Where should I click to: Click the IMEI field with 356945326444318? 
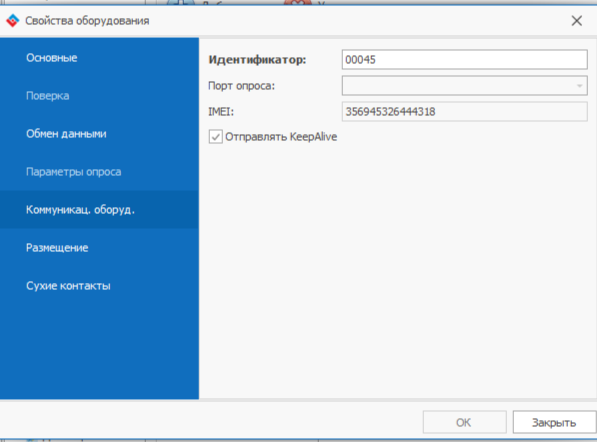[465, 112]
